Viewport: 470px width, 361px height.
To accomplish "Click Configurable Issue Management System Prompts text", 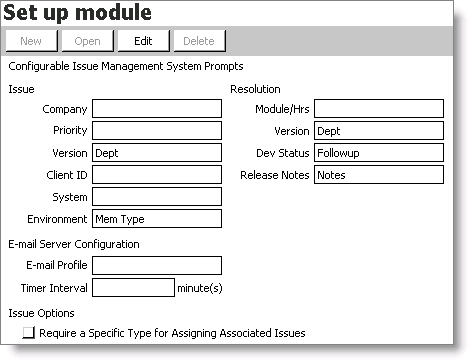I will click(126, 66).
